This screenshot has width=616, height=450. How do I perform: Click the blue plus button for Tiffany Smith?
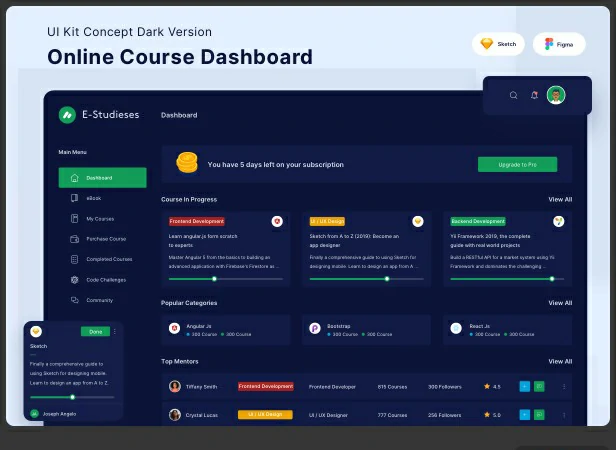coord(524,386)
